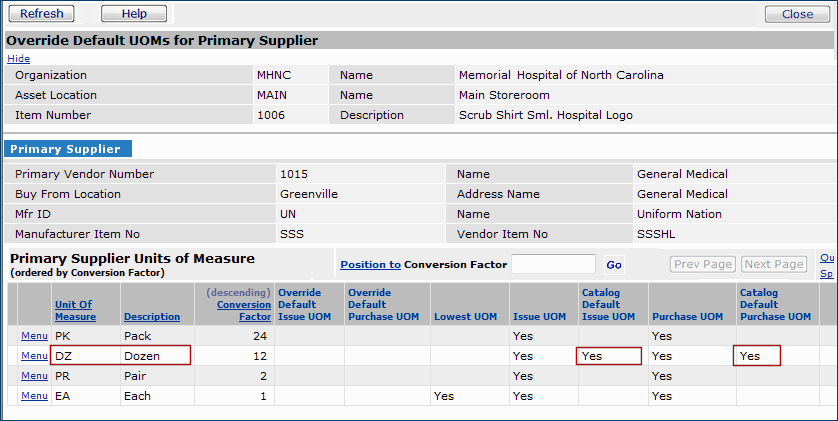Click Catalog Default Purchase UOM Yes for Dozen

click(757, 355)
